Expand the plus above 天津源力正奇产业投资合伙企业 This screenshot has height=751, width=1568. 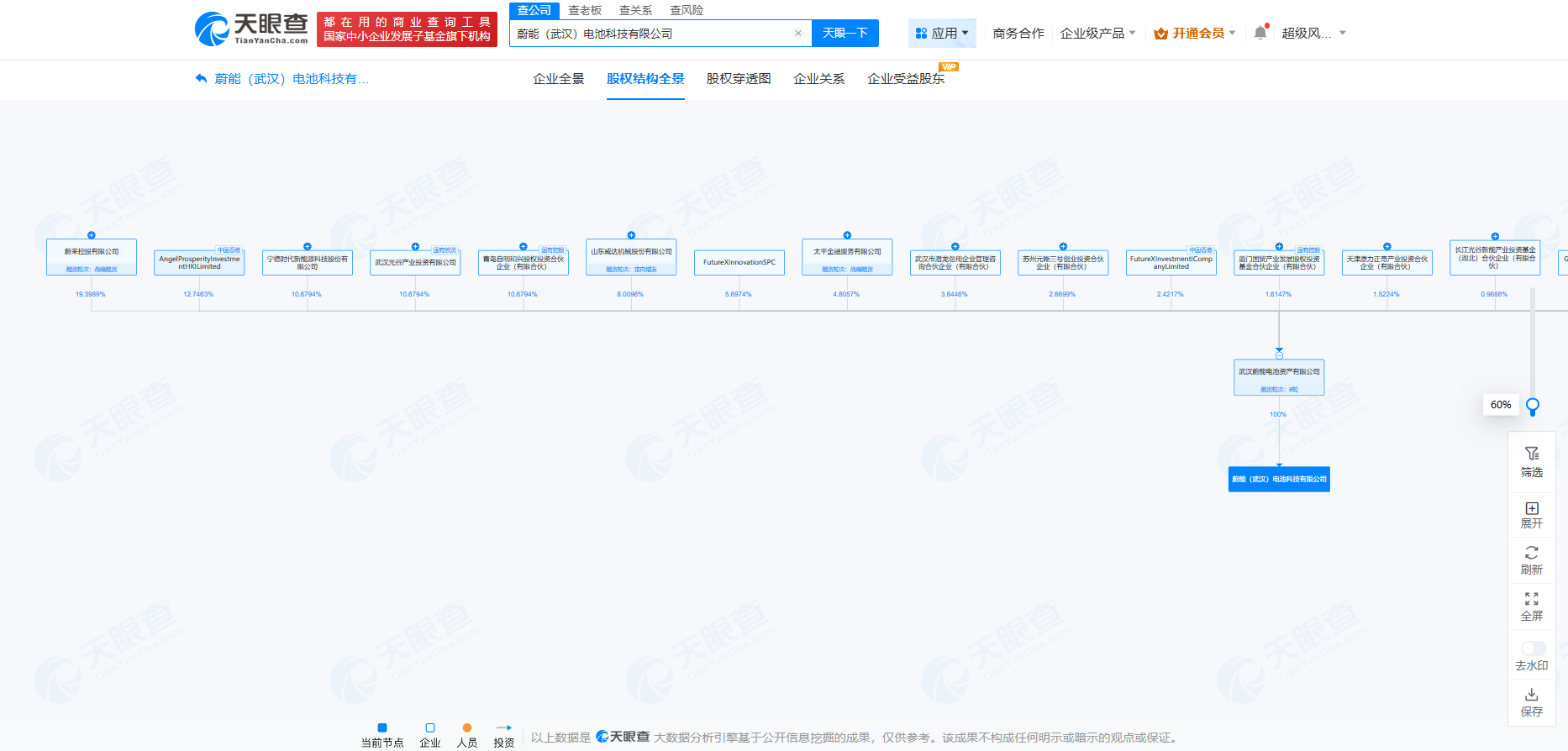[1387, 247]
